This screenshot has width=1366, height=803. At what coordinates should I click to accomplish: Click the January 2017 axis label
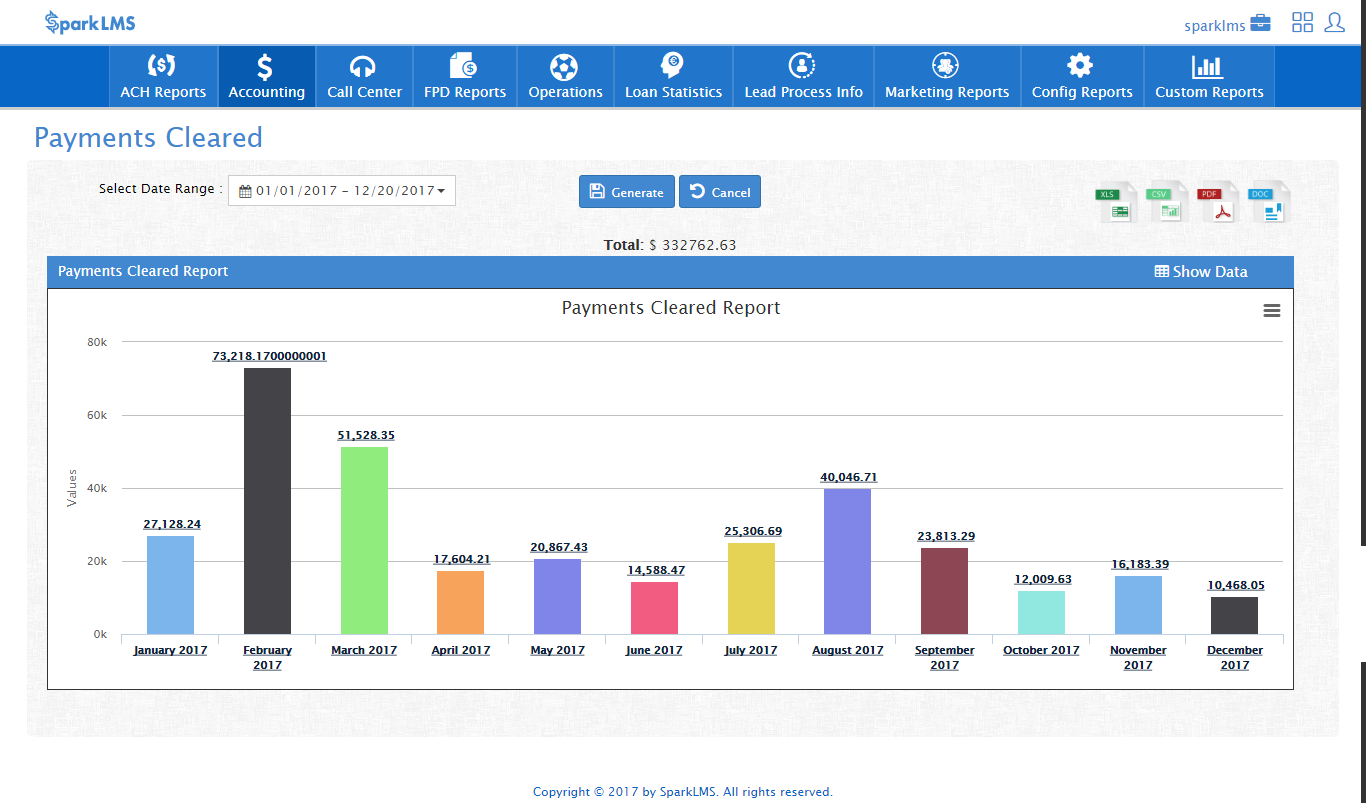pos(170,650)
